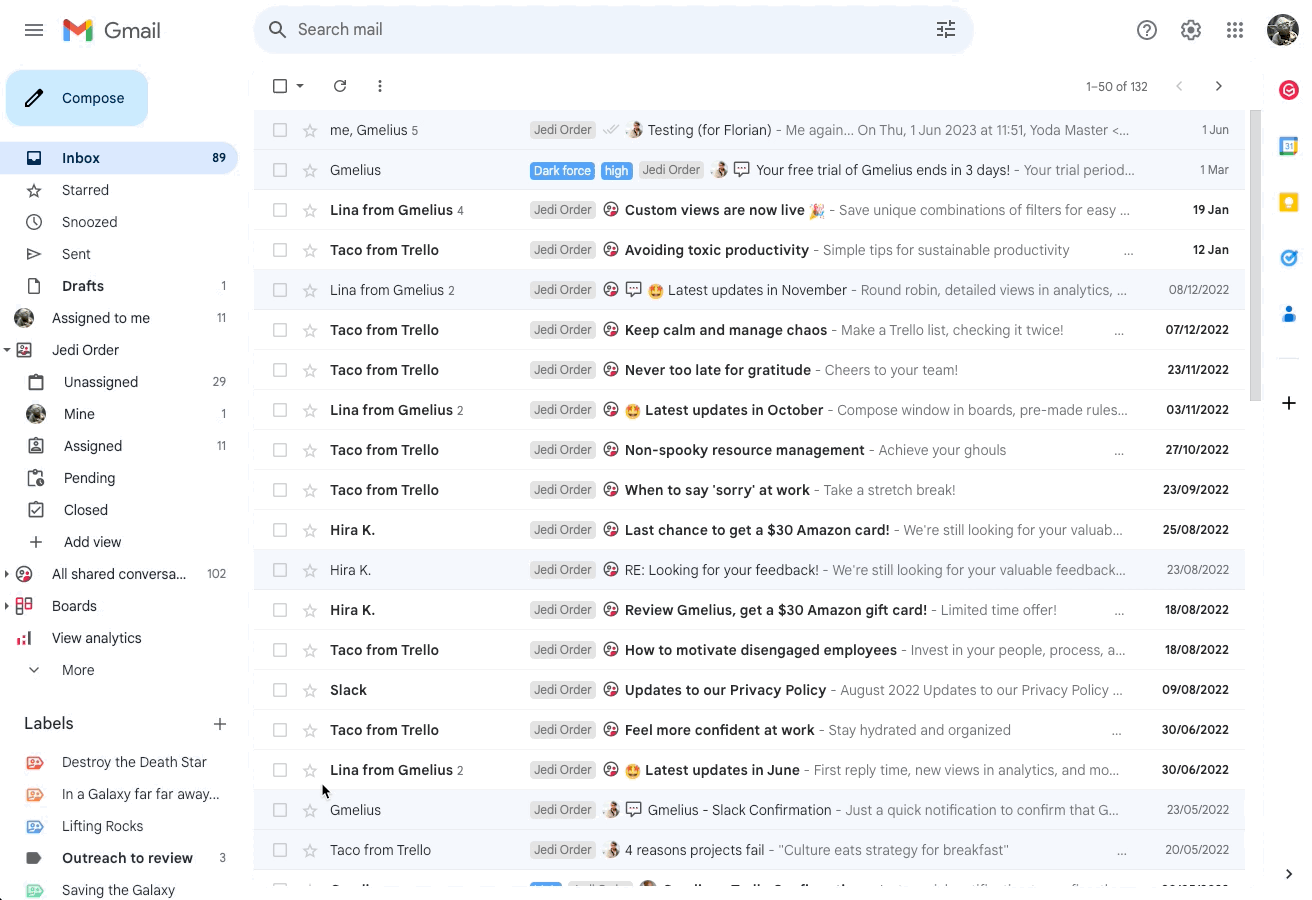
Task: Tick the 'Never too late for gratitude' checkbox
Action: 280,370
